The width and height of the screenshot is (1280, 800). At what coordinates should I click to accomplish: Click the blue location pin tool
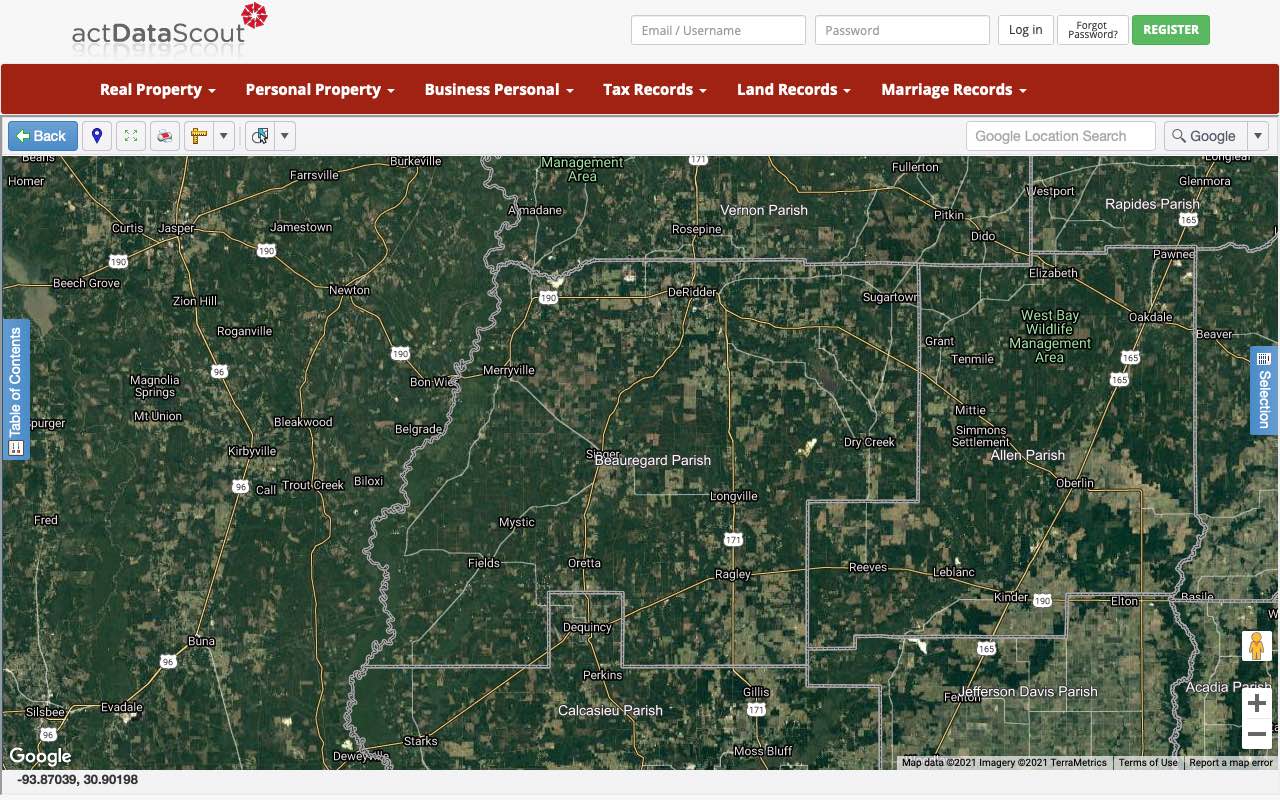pyautogui.click(x=97, y=136)
